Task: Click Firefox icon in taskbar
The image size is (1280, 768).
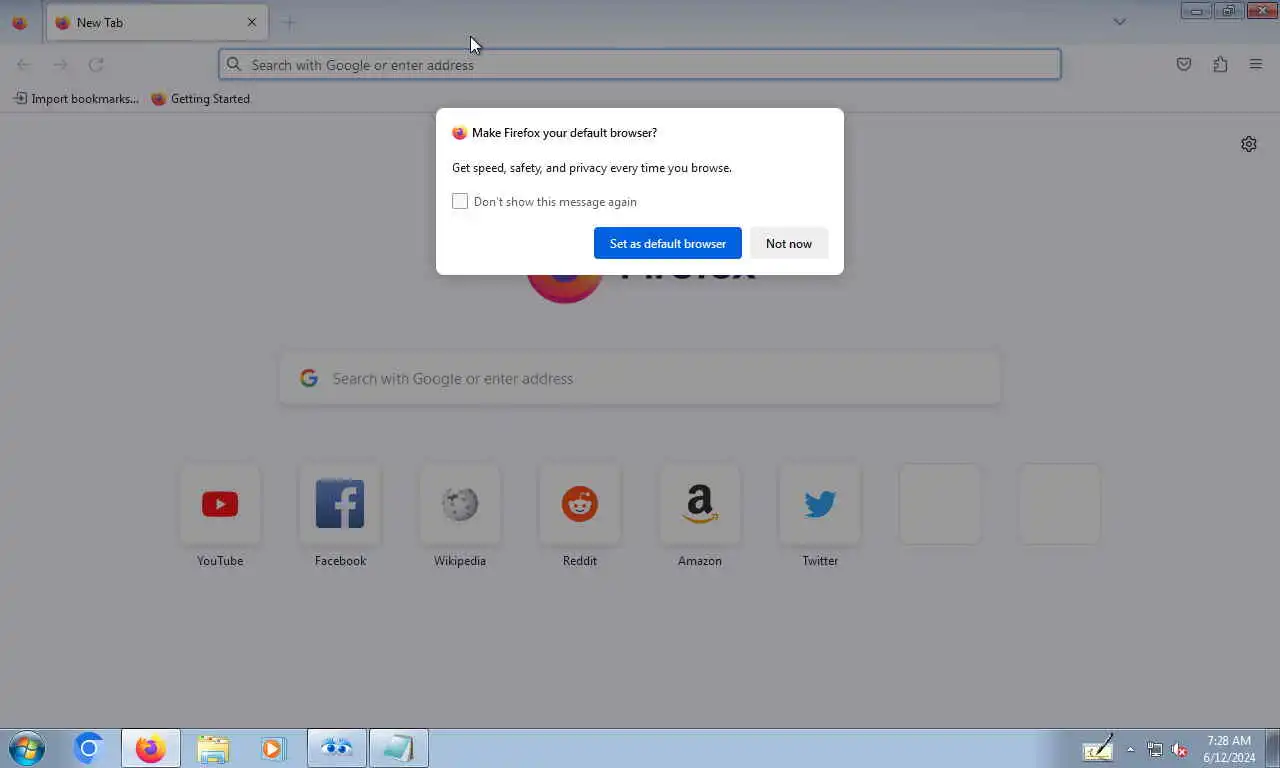Action: 151,748
